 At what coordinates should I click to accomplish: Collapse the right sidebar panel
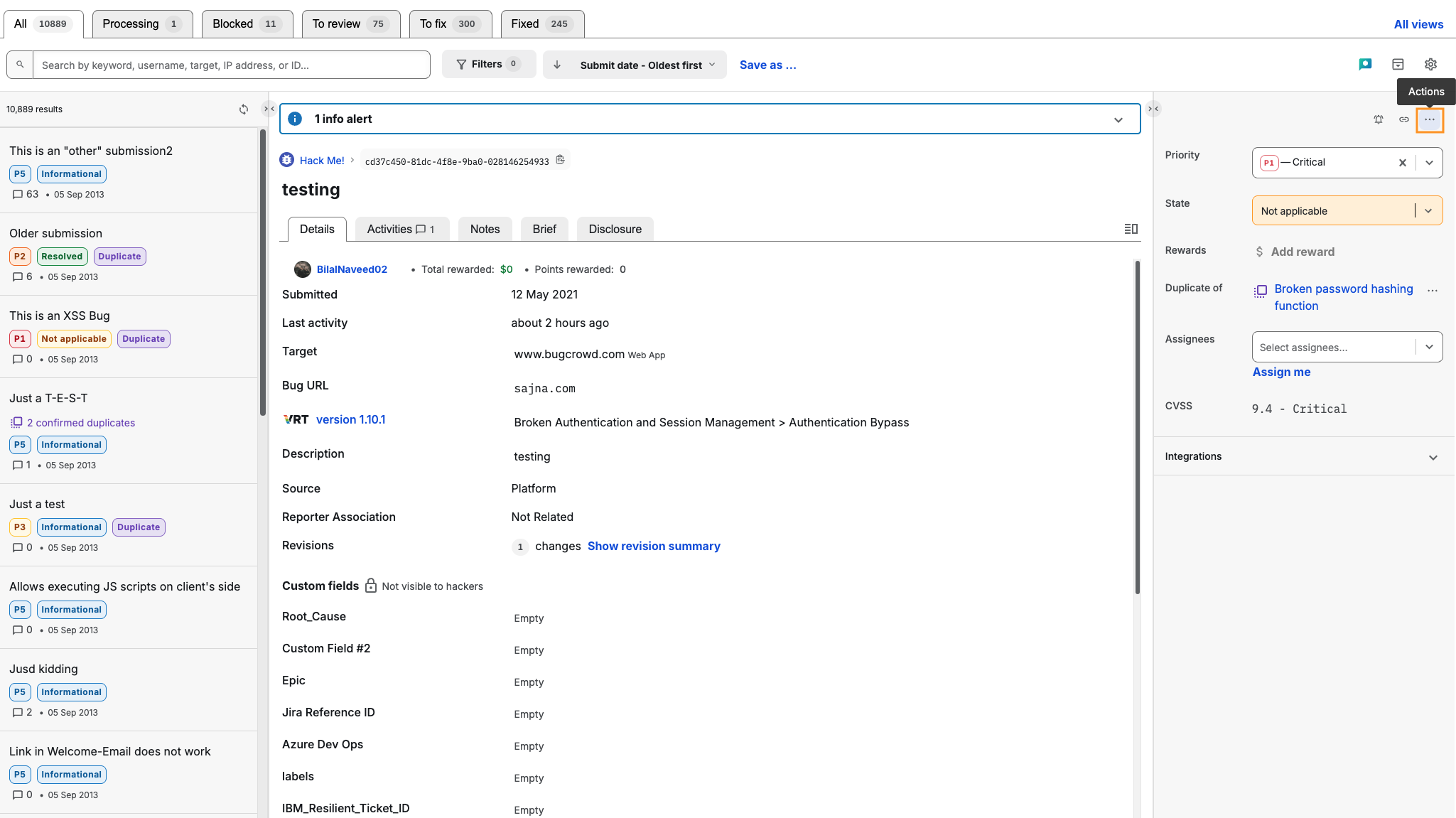coord(1153,109)
